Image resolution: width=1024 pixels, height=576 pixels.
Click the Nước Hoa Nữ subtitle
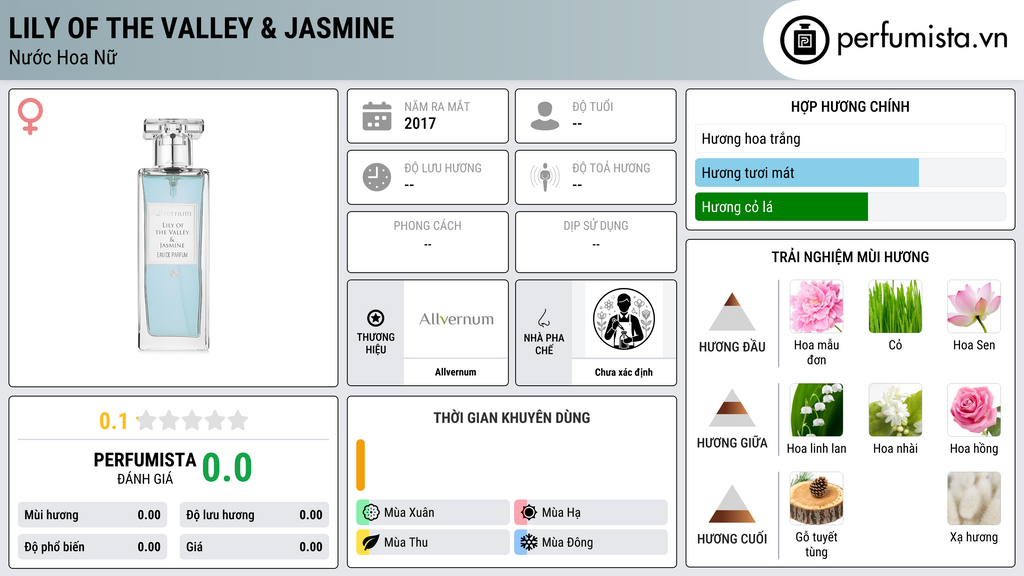click(x=63, y=57)
